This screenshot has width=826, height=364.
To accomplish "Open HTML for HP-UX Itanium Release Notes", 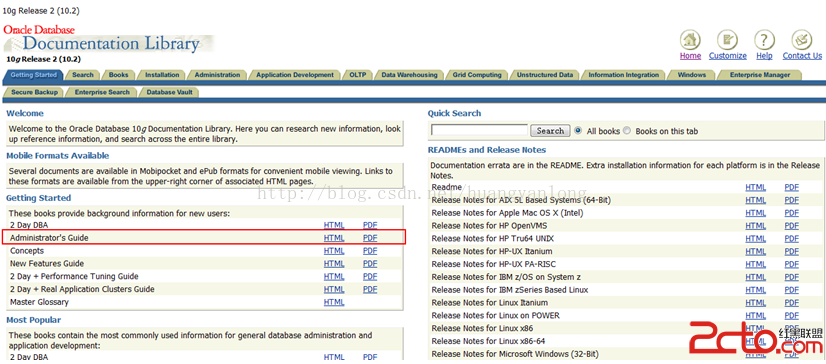I will (x=755, y=251).
